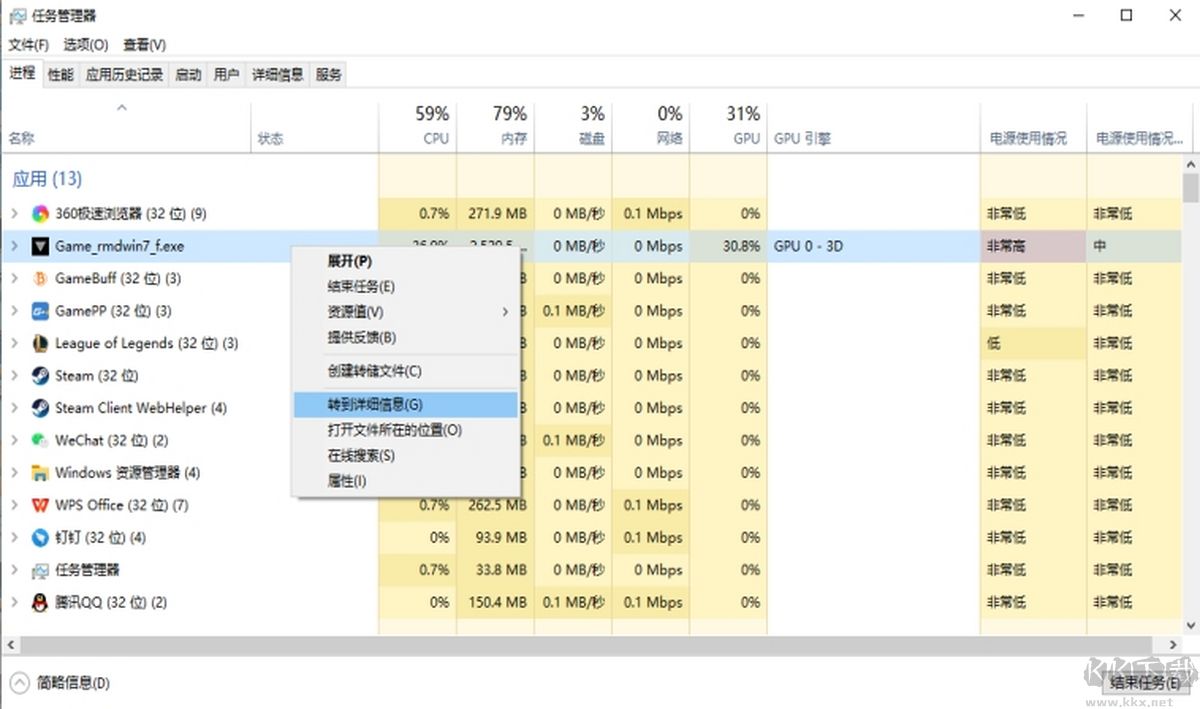The height and width of the screenshot is (709, 1200).
Task: Open the 查看 menu
Action: pos(143,45)
